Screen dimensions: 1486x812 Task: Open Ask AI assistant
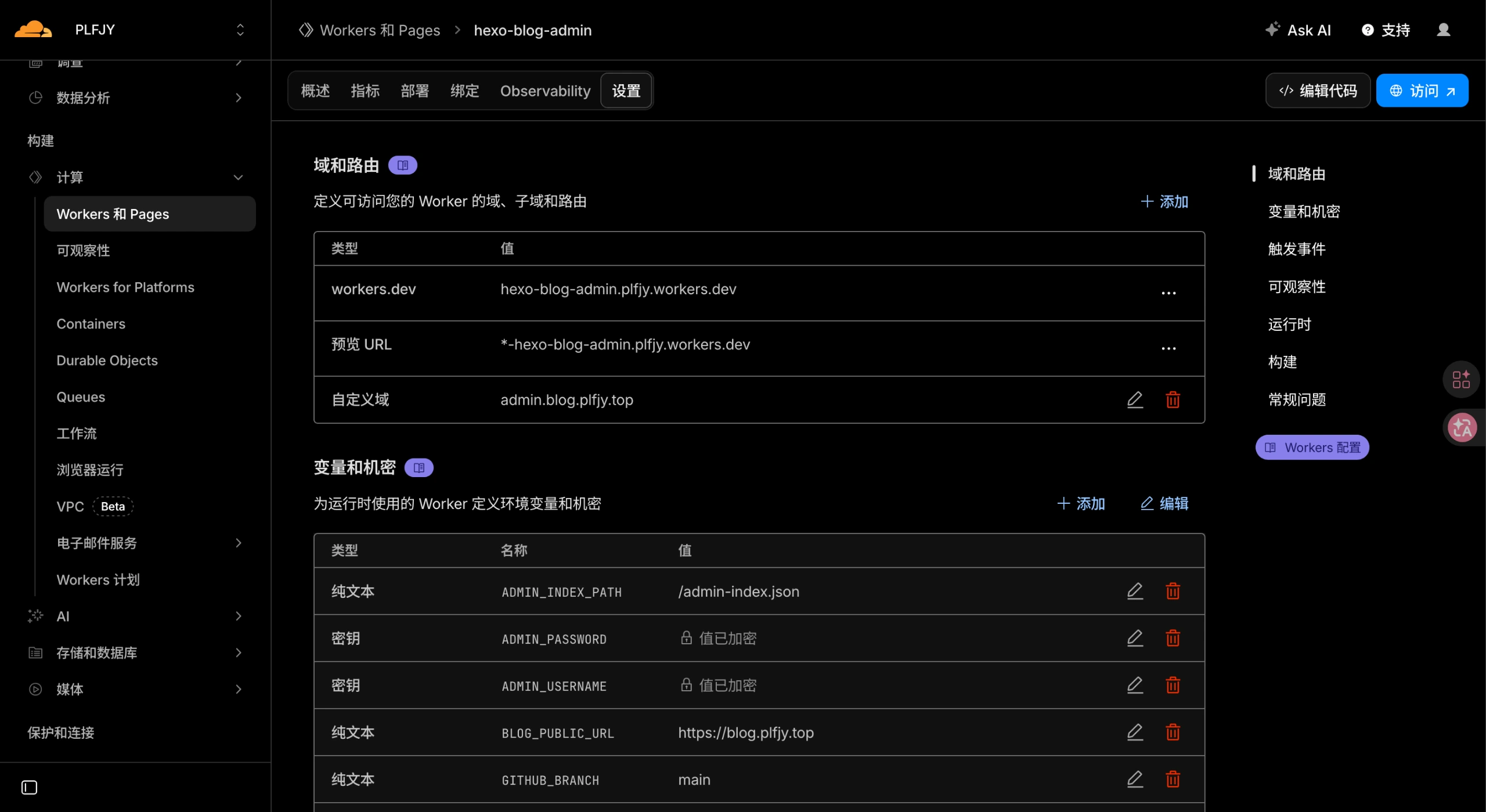pyautogui.click(x=1299, y=30)
